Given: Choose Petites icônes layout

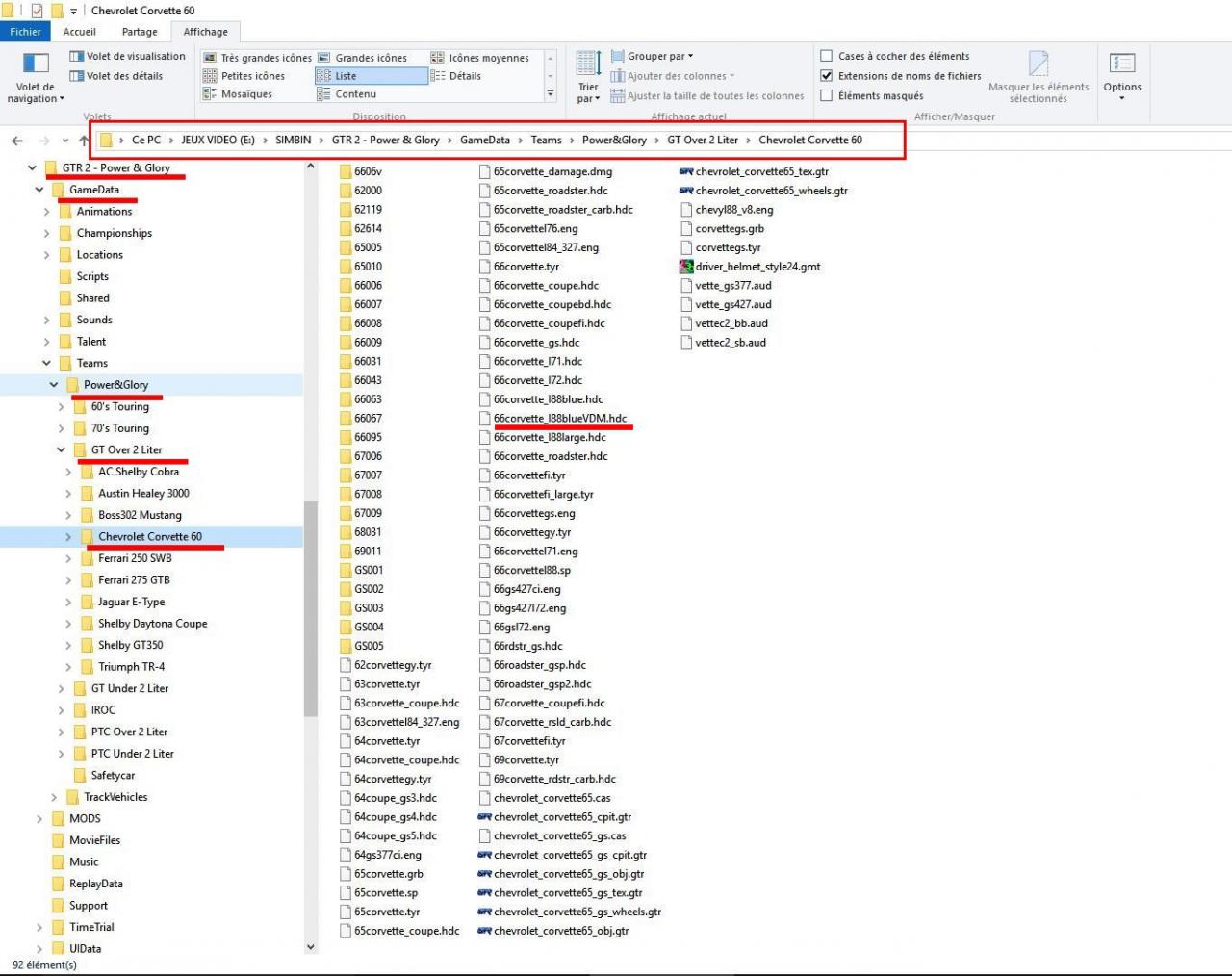Looking at the screenshot, I should click(244, 76).
